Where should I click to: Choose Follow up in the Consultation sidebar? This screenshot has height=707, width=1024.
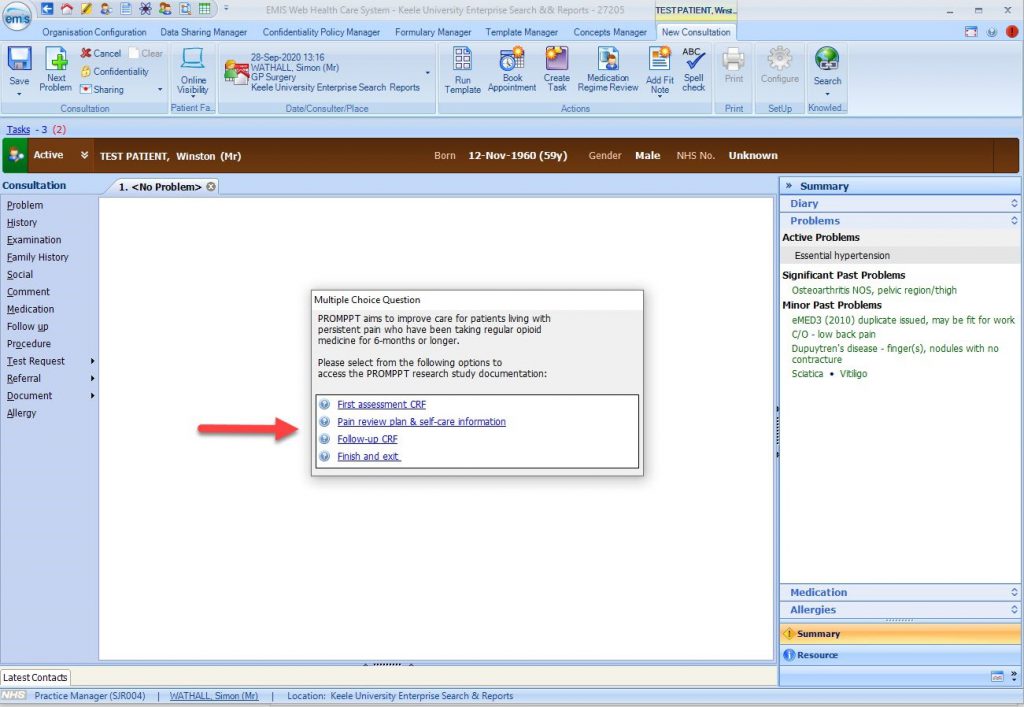[27, 326]
